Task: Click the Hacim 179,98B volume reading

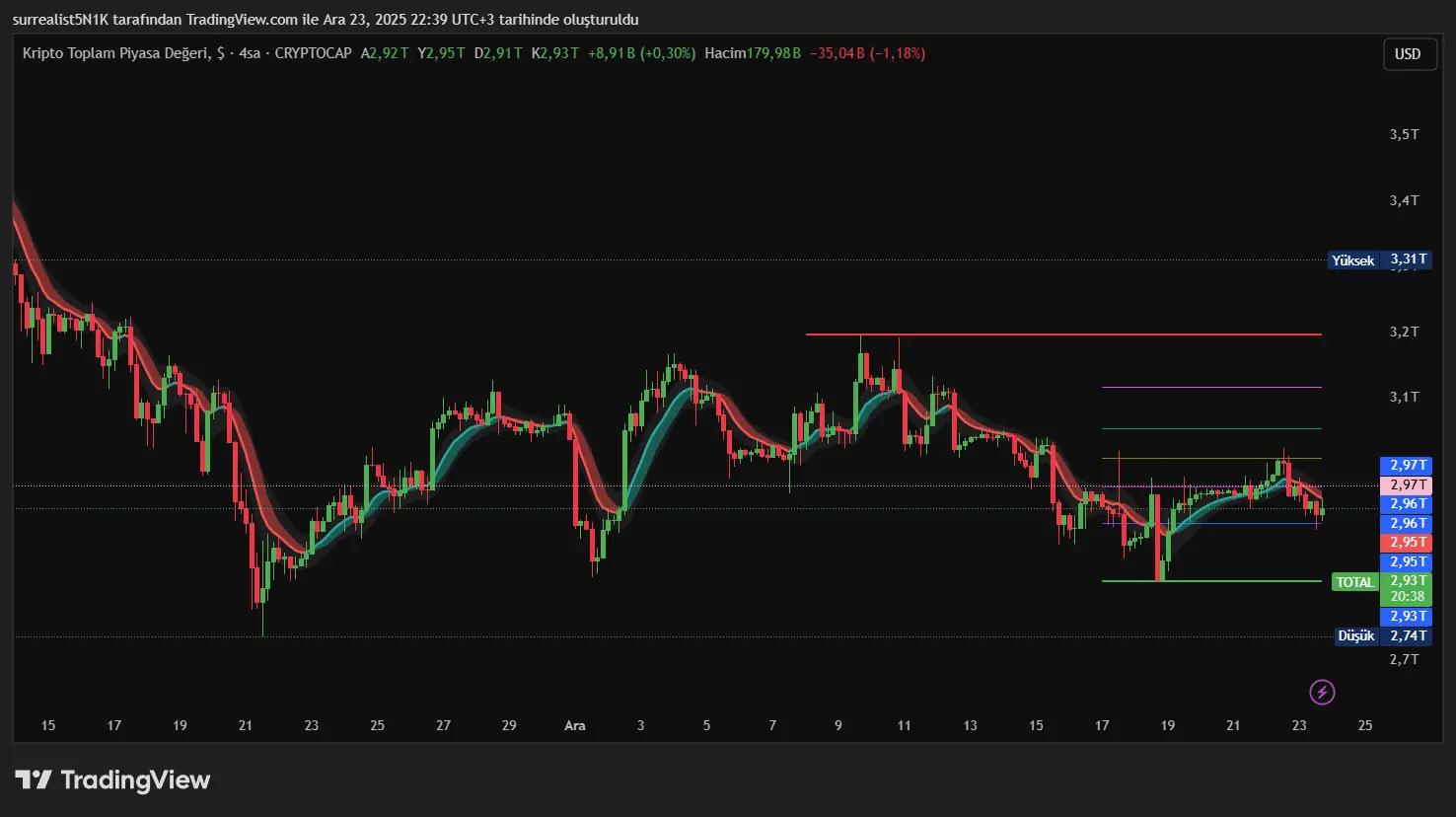Action: pos(753,53)
